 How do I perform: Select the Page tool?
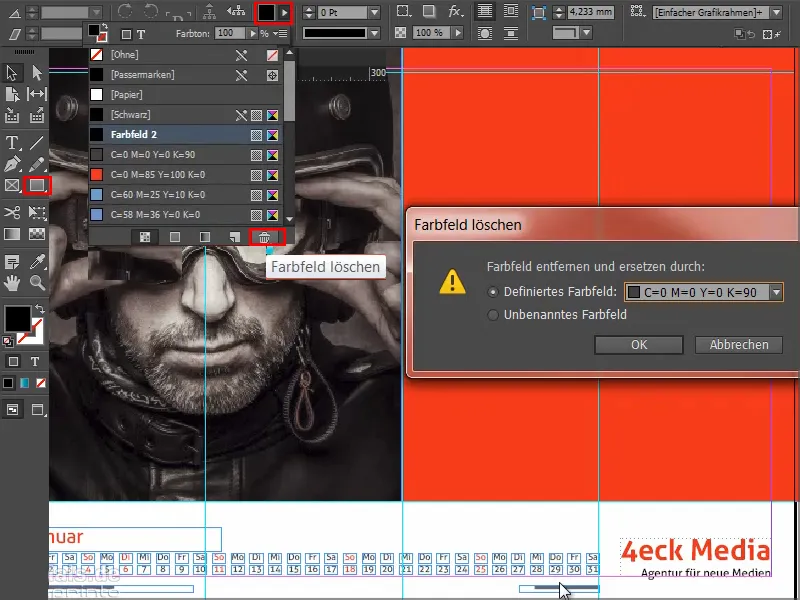click(x=12, y=94)
